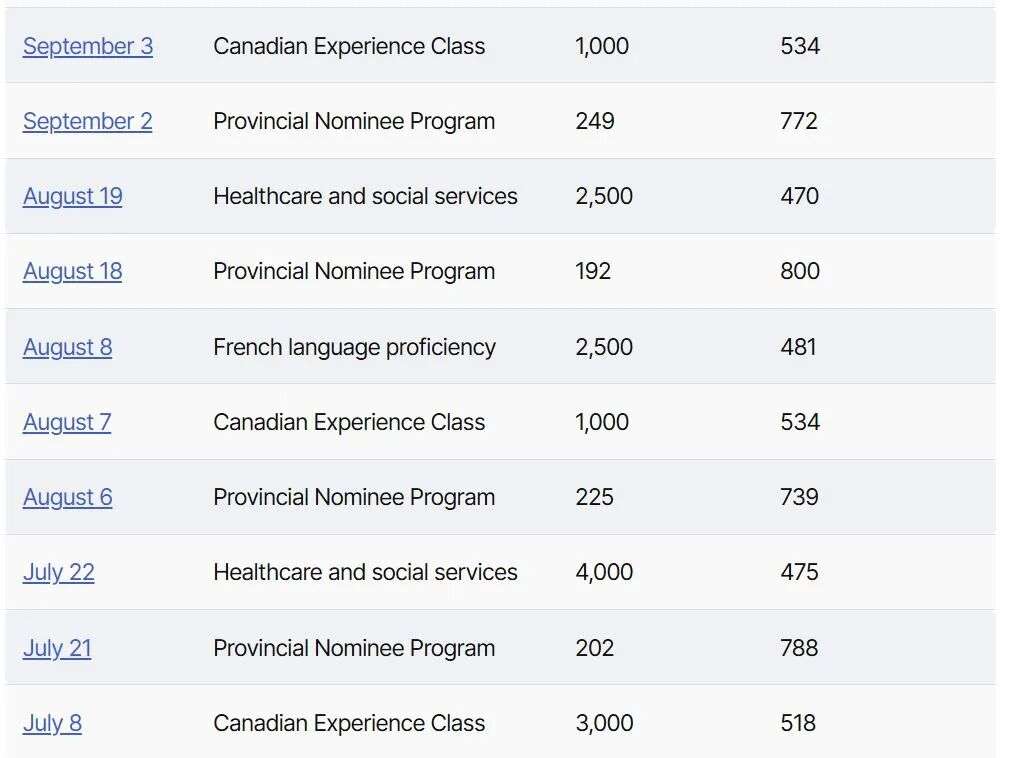The height and width of the screenshot is (758, 1011).
Task: Click the 4,000 invitations value
Action: 604,572
